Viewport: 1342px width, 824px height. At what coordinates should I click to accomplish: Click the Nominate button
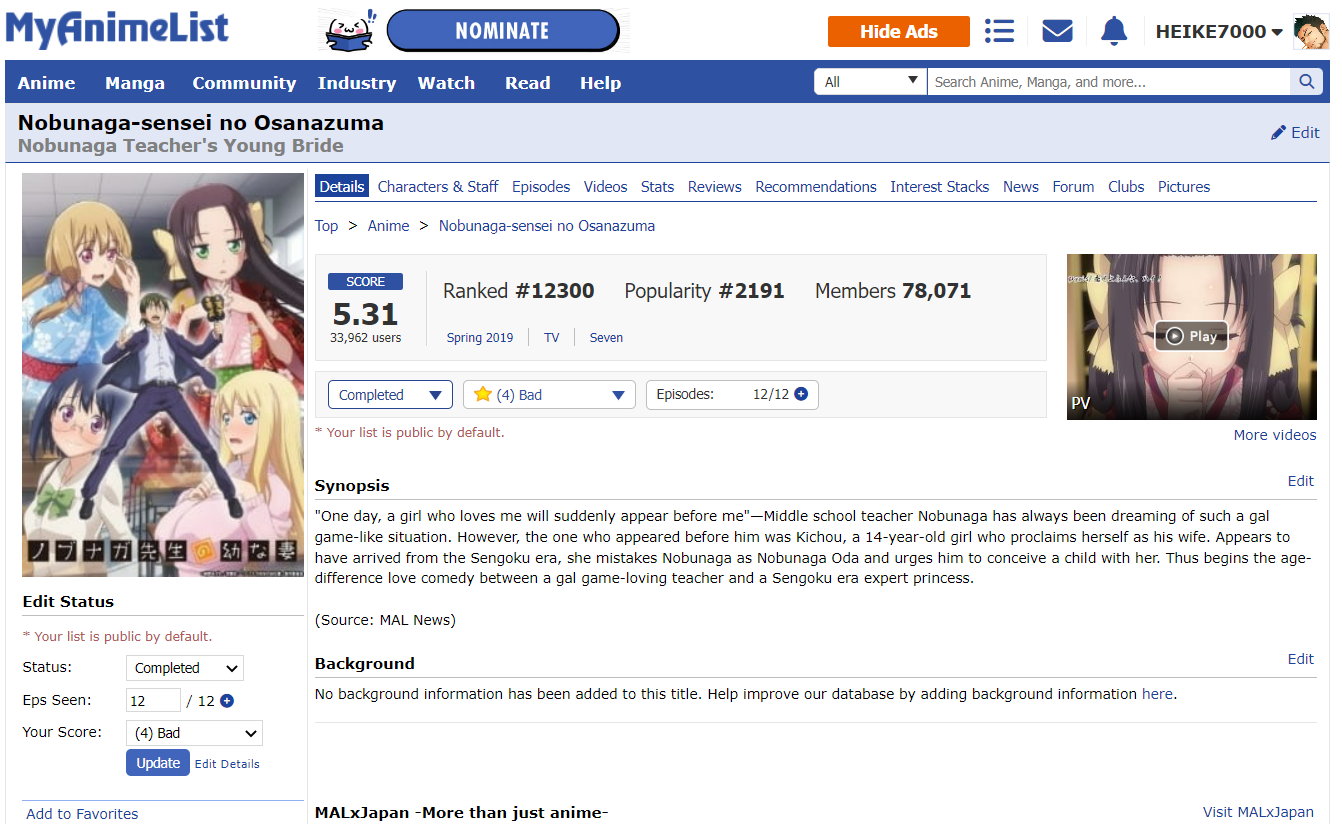pyautogui.click(x=503, y=31)
